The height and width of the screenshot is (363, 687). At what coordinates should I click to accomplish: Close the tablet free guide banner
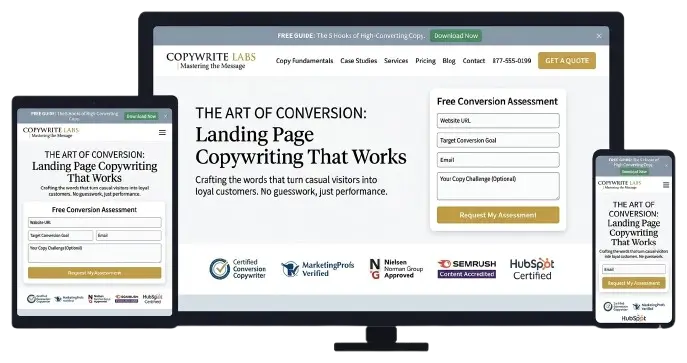pos(165,116)
